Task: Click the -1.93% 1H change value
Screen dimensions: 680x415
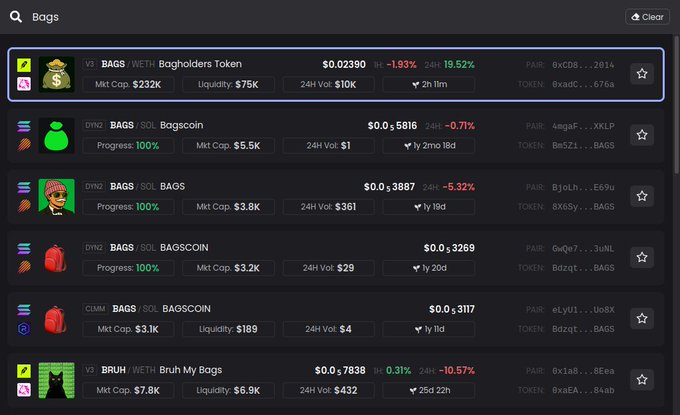Action: 401,65
